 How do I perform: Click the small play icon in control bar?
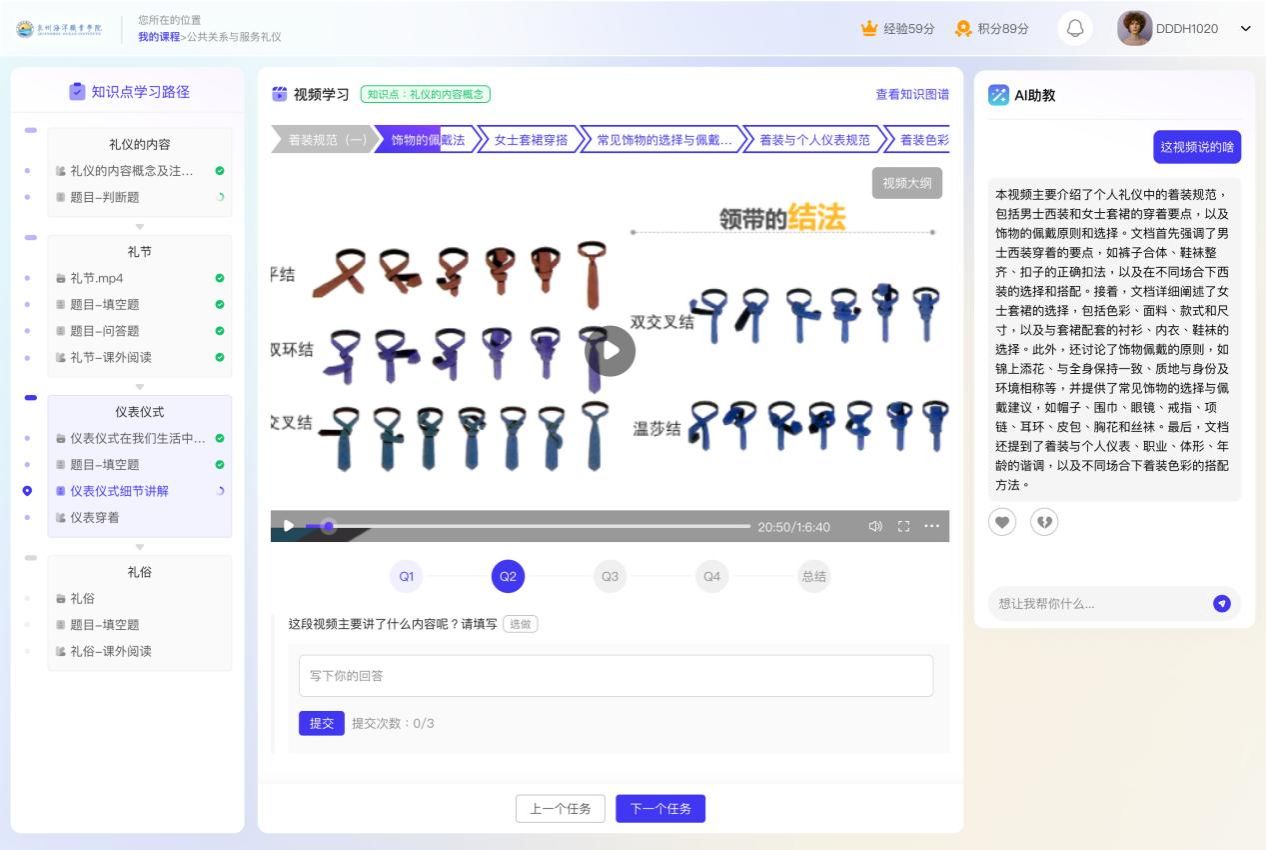coord(289,526)
